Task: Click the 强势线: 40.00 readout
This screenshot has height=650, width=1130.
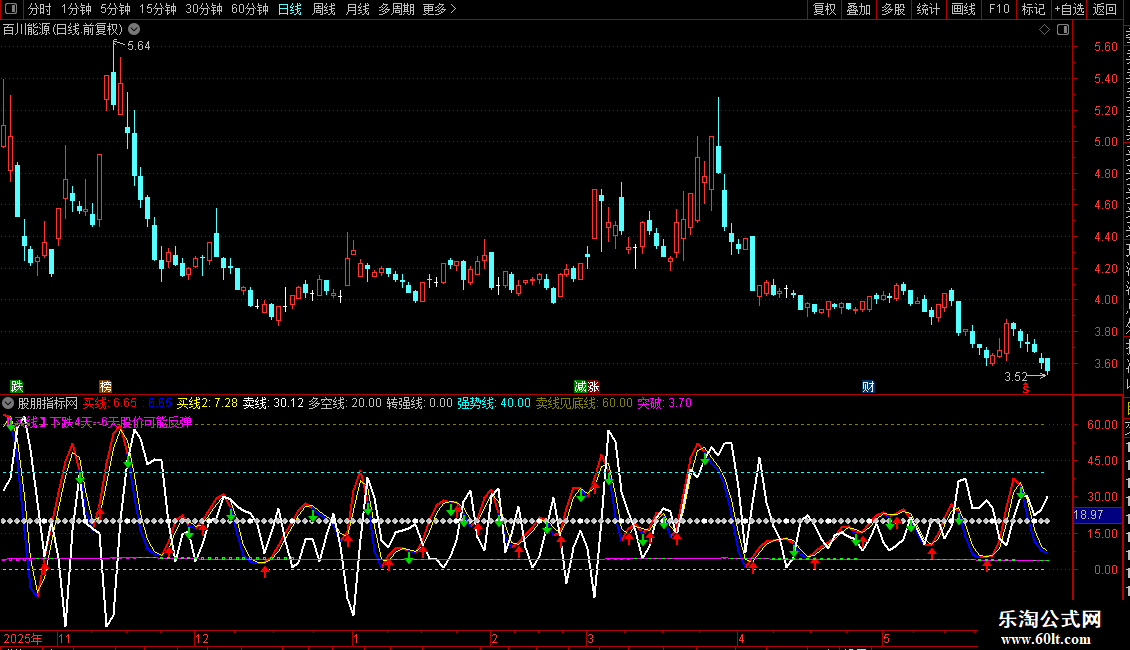Action: (494, 404)
